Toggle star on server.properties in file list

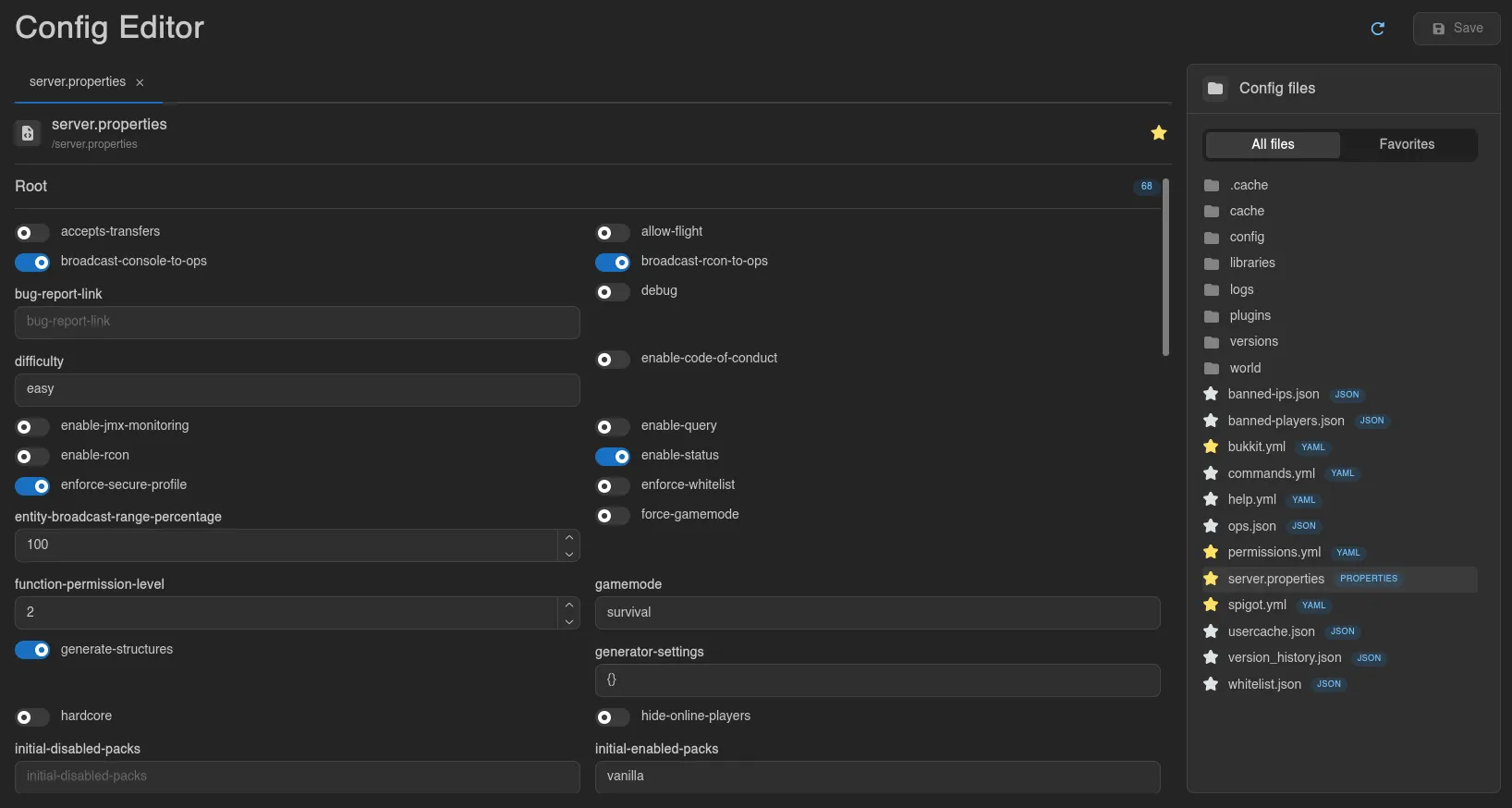(1211, 579)
